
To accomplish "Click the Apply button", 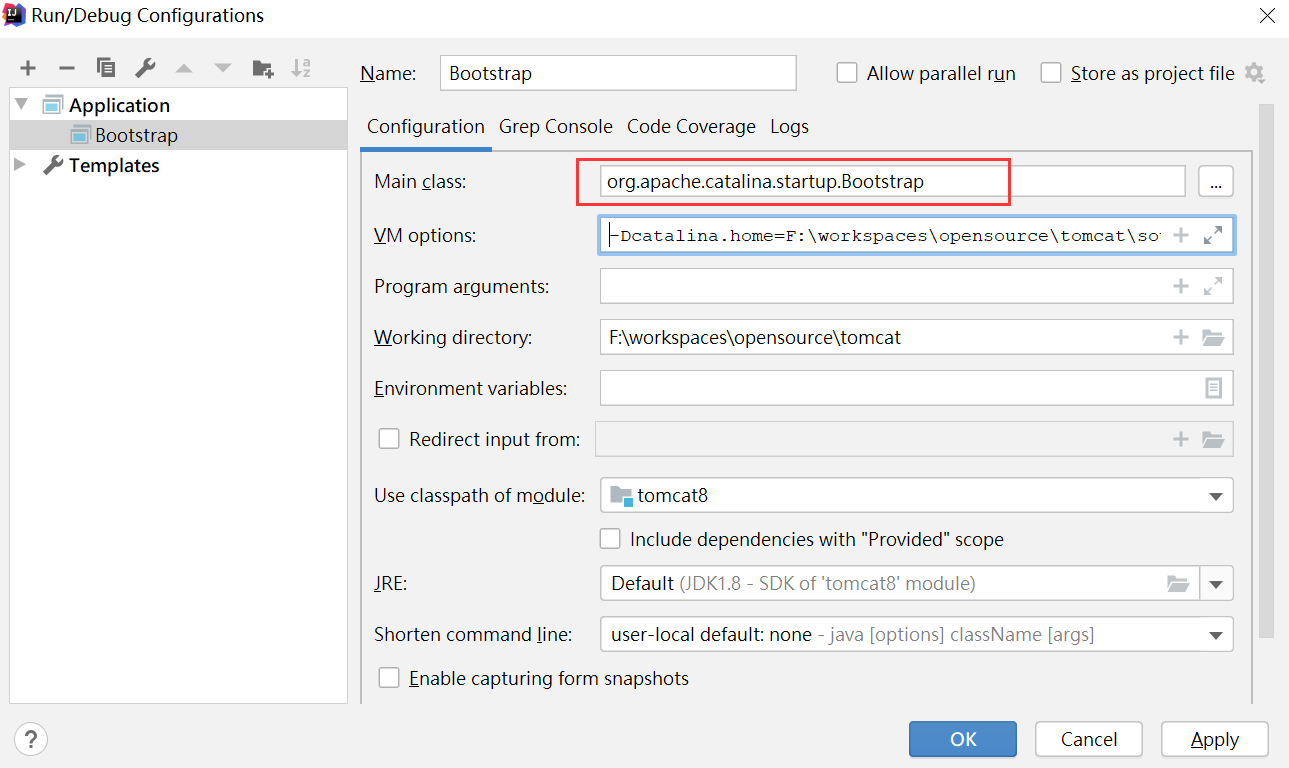I will (1215, 739).
